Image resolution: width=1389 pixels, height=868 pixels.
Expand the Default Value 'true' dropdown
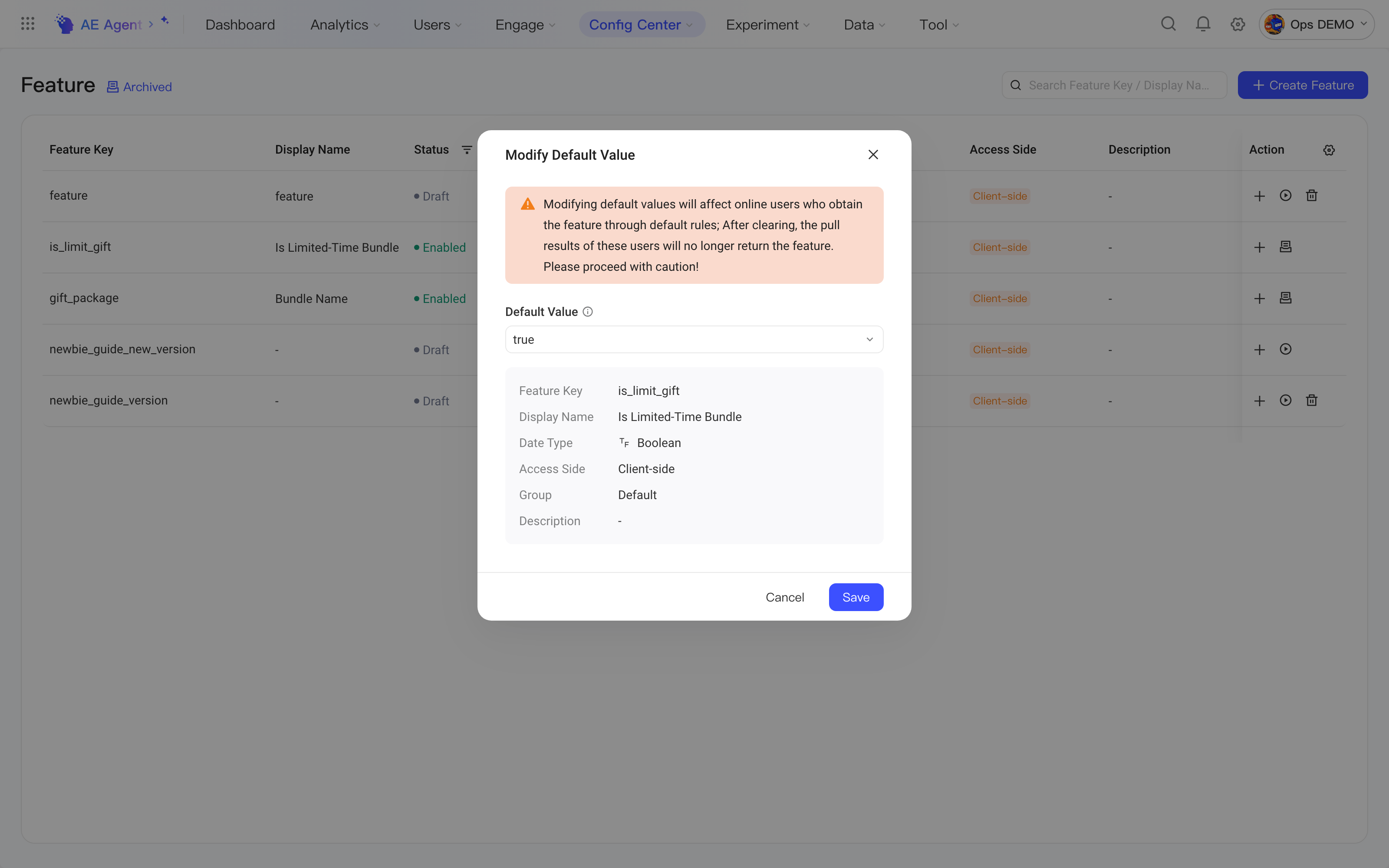click(x=694, y=339)
